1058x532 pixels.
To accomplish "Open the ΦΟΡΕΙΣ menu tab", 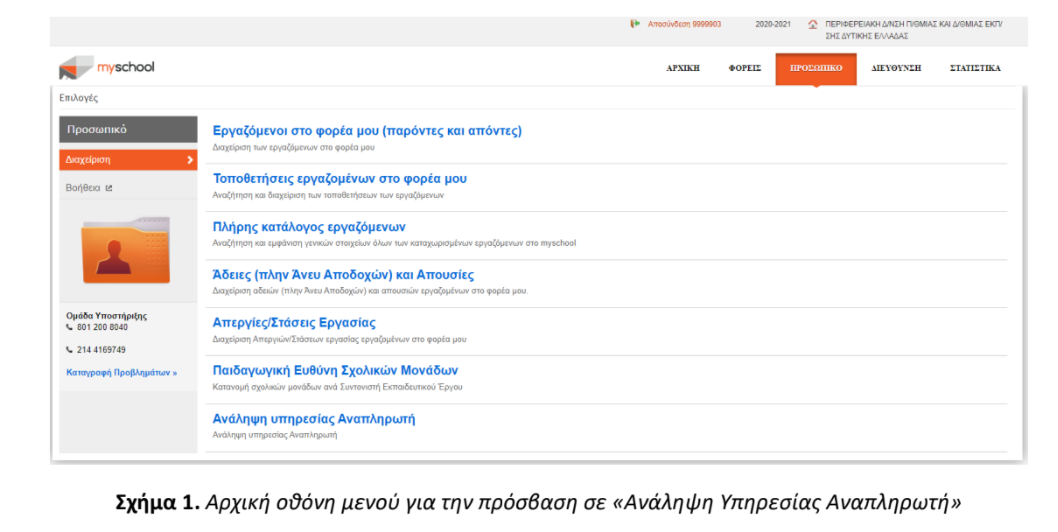I will 744,68.
